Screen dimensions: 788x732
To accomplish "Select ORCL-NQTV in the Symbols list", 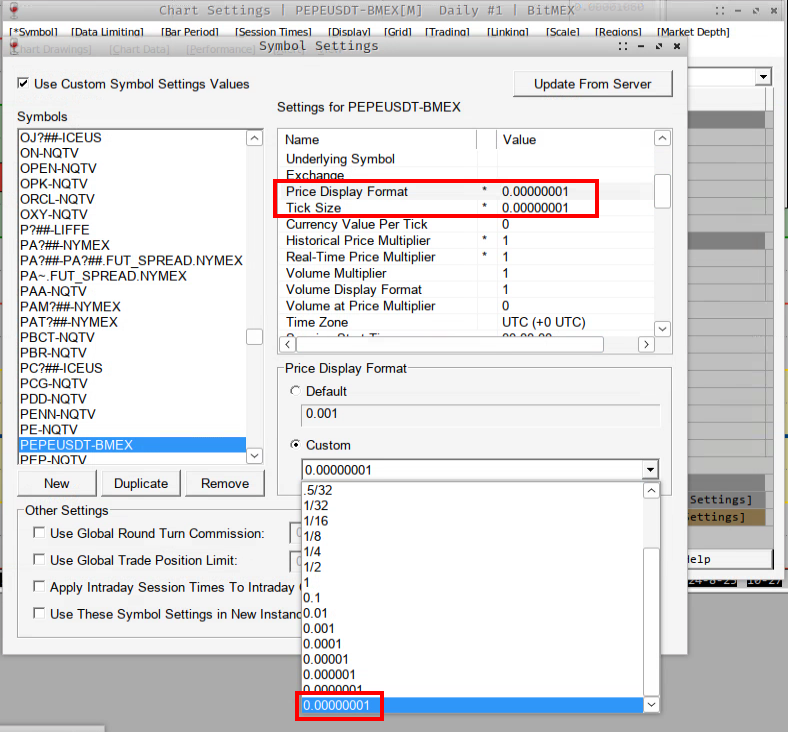I will point(132,199).
